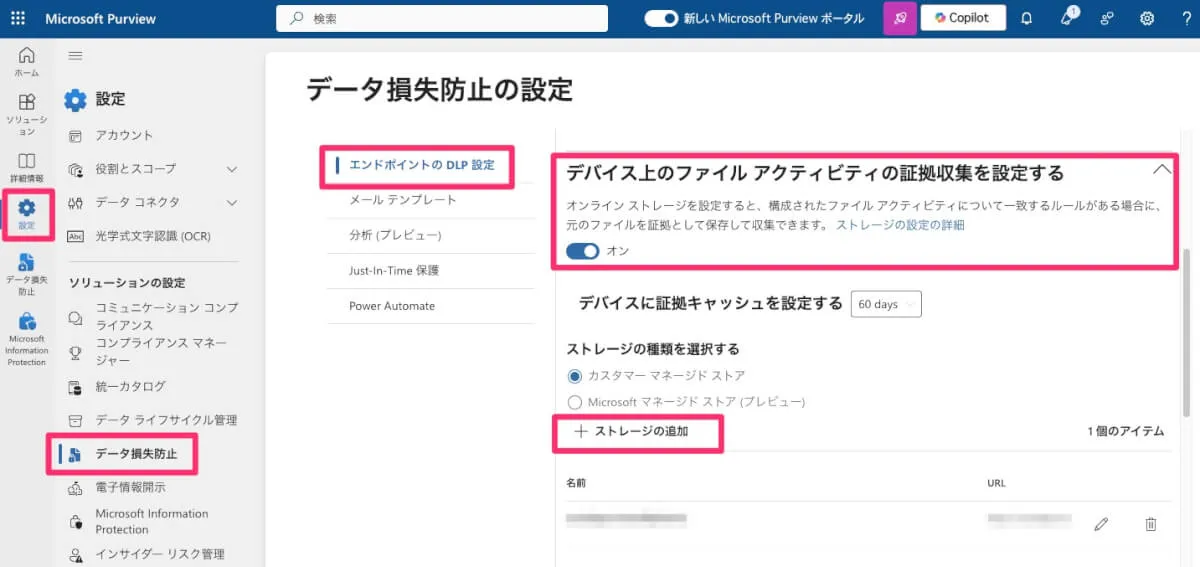This screenshot has height=567, width=1200.
Task: Open the app launcher waffle icon
Action: [x=18, y=18]
